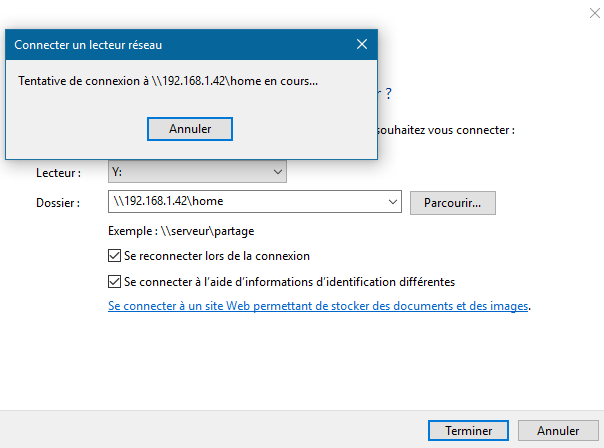Click the Lecteur label
The height and width of the screenshot is (448, 604).
point(58,173)
